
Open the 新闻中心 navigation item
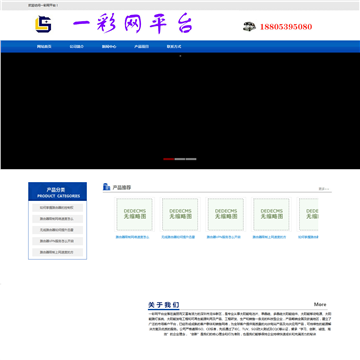coord(109,47)
